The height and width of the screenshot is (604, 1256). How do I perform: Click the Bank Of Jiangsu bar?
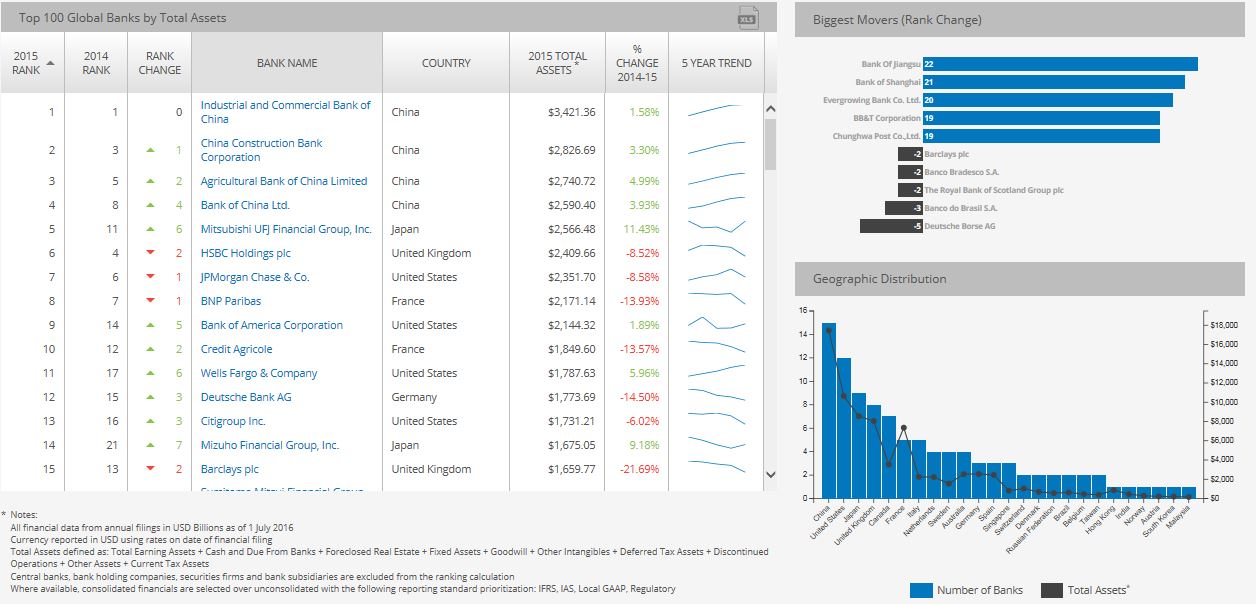coord(1060,64)
